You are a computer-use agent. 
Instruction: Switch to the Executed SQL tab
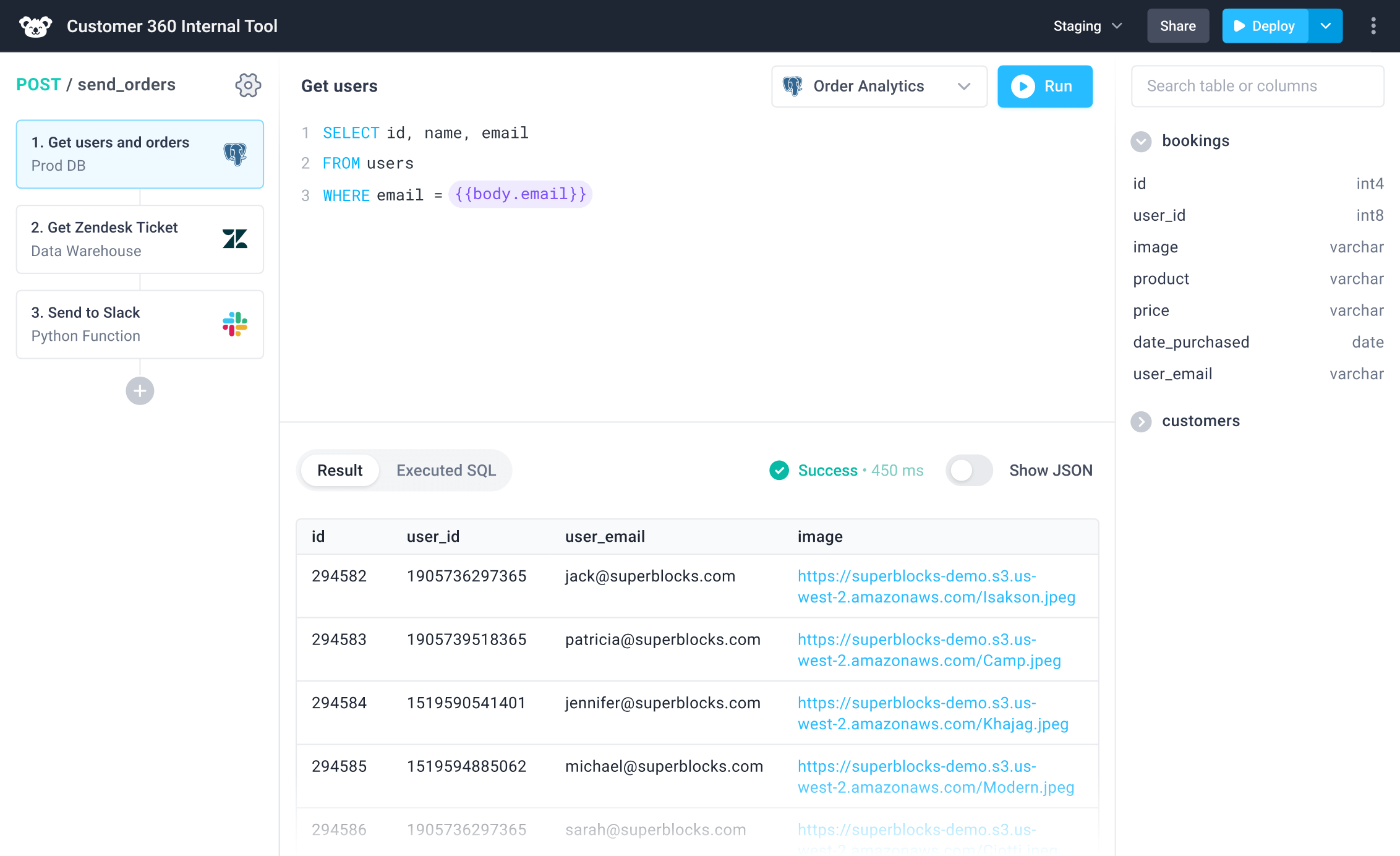pos(446,471)
